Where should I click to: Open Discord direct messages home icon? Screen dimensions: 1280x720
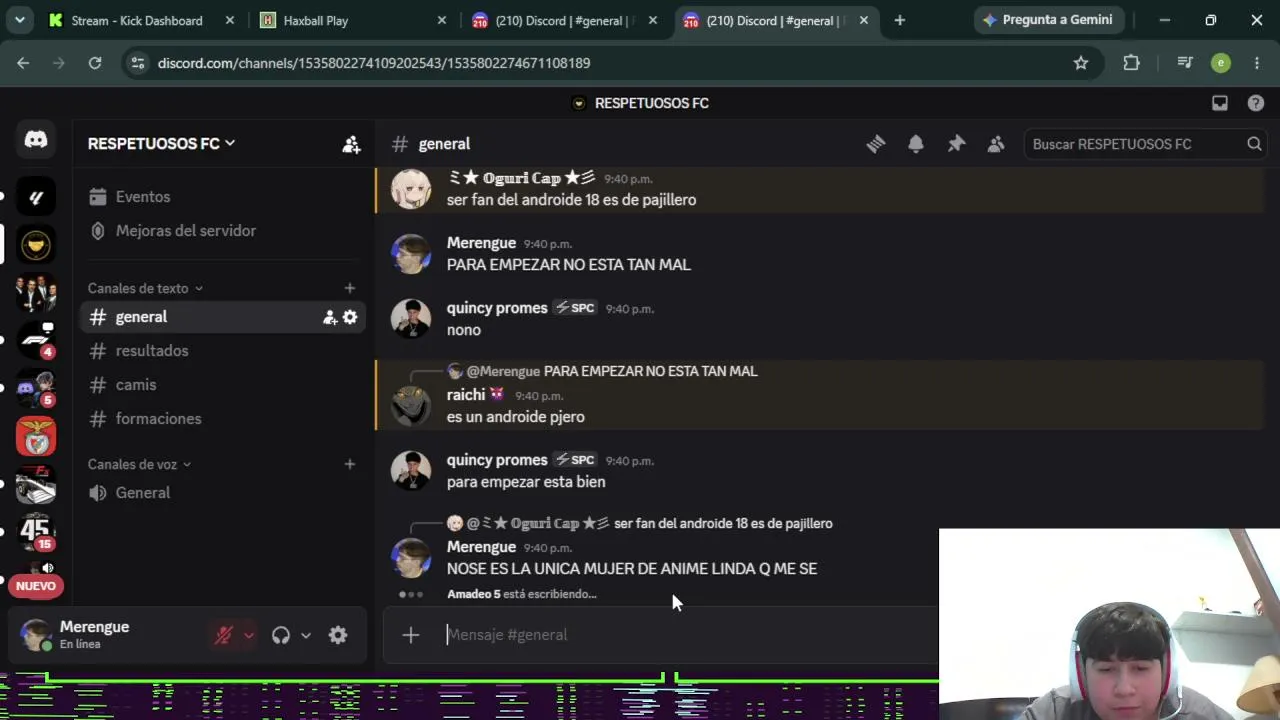pyautogui.click(x=36, y=140)
